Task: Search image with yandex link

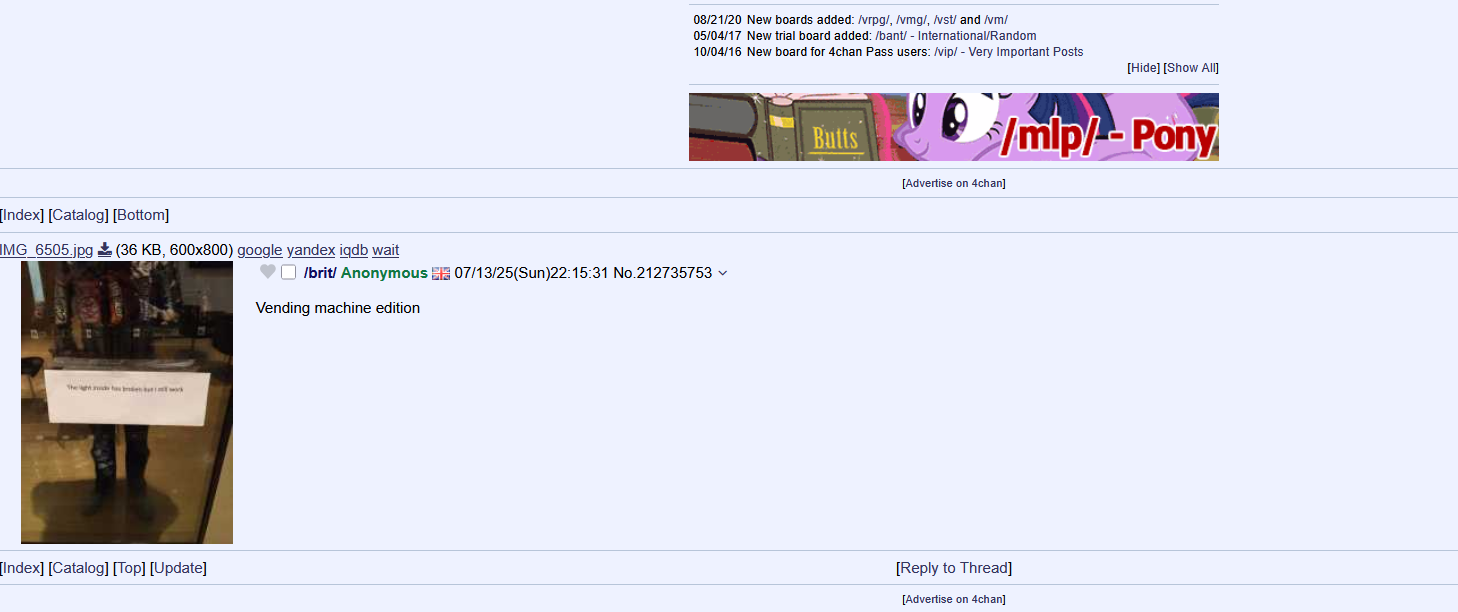Action: [311, 250]
